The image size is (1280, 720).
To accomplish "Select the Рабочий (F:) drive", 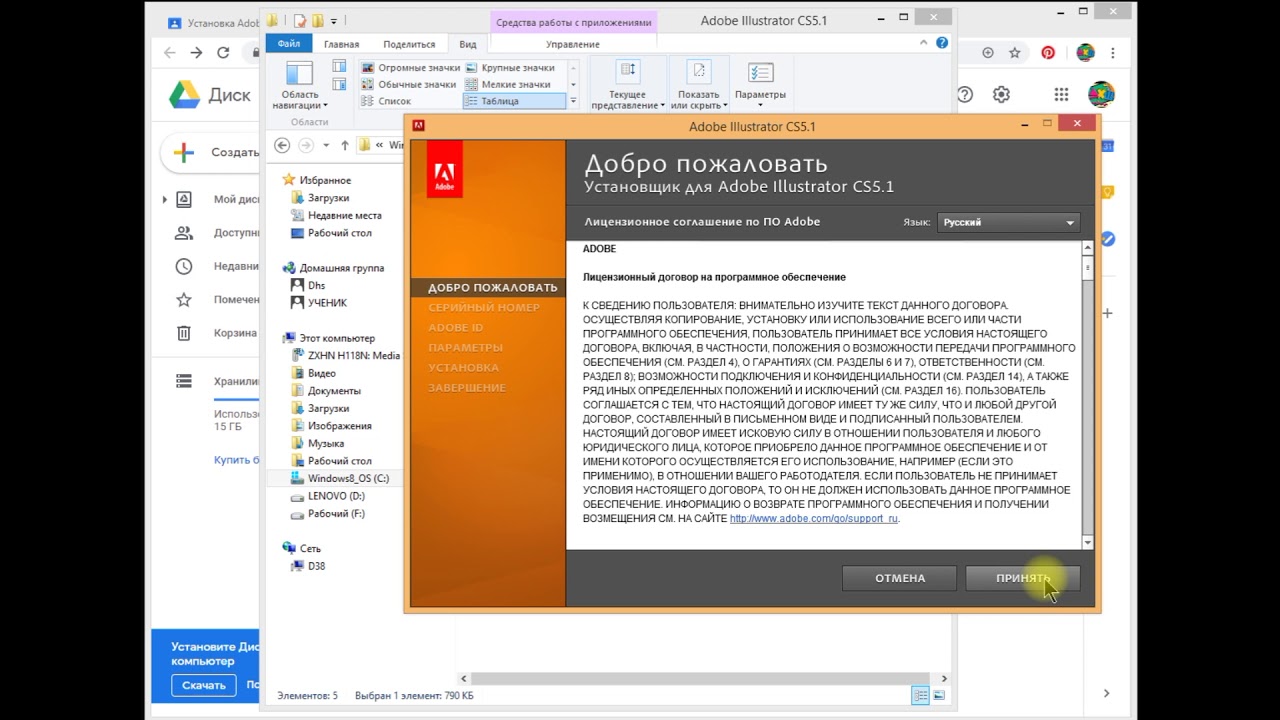I will (328, 514).
